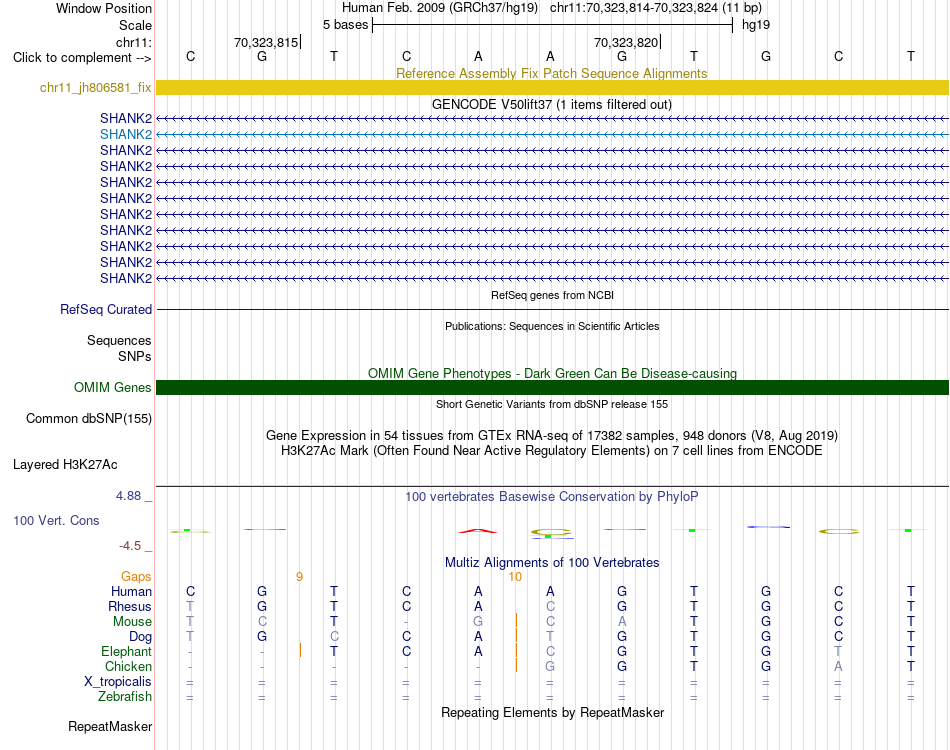Click the yellow fix patch alignment bar
This screenshot has width=950, height=750.
tap(552, 87)
